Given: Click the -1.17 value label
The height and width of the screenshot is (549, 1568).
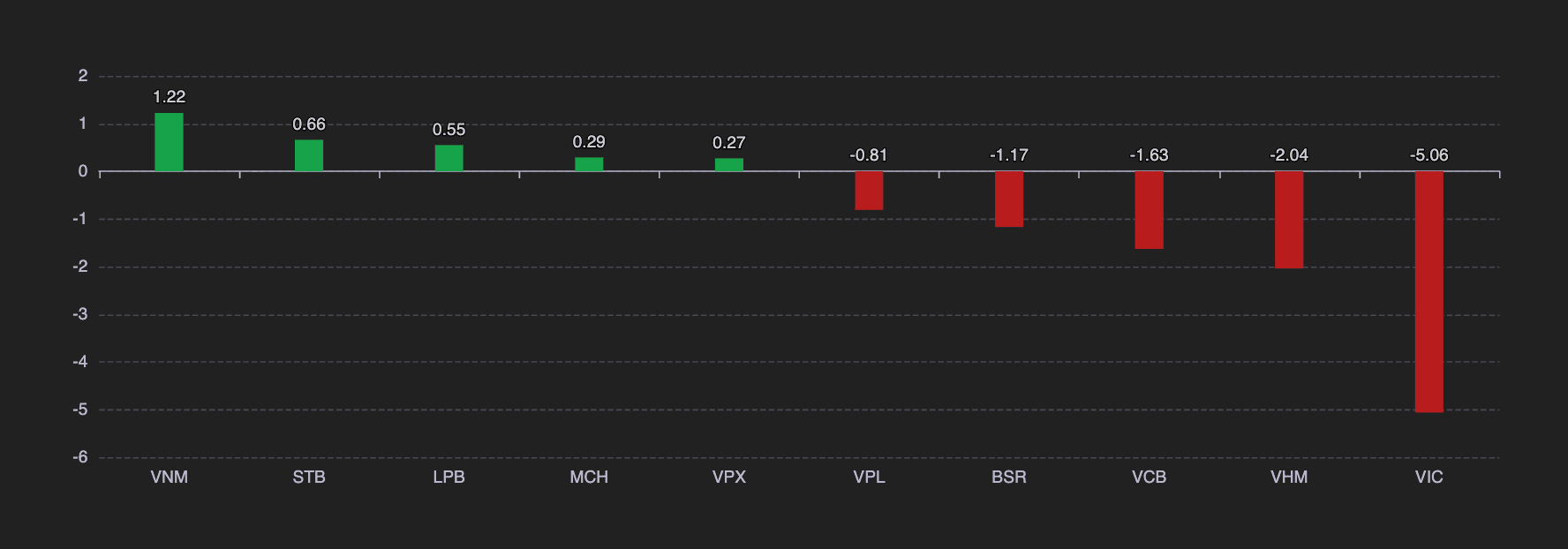Looking at the screenshot, I should click(x=1009, y=155).
